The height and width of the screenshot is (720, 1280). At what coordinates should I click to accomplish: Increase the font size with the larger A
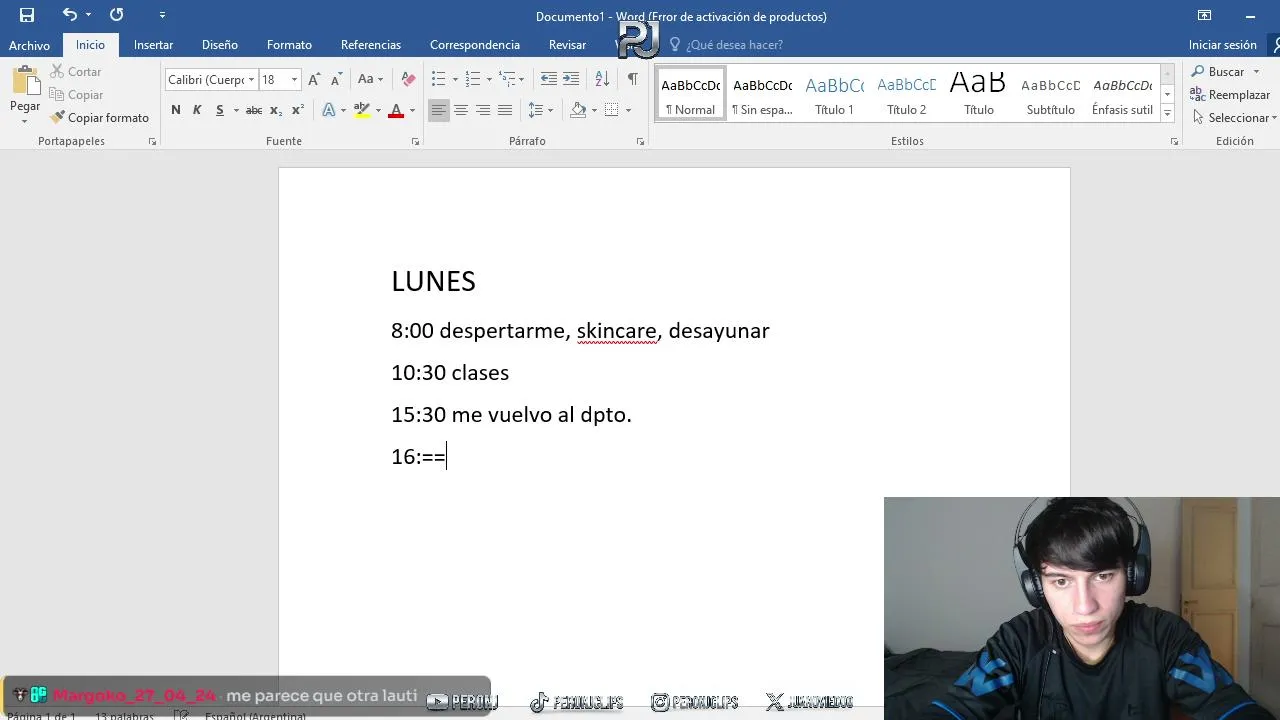point(314,80)
